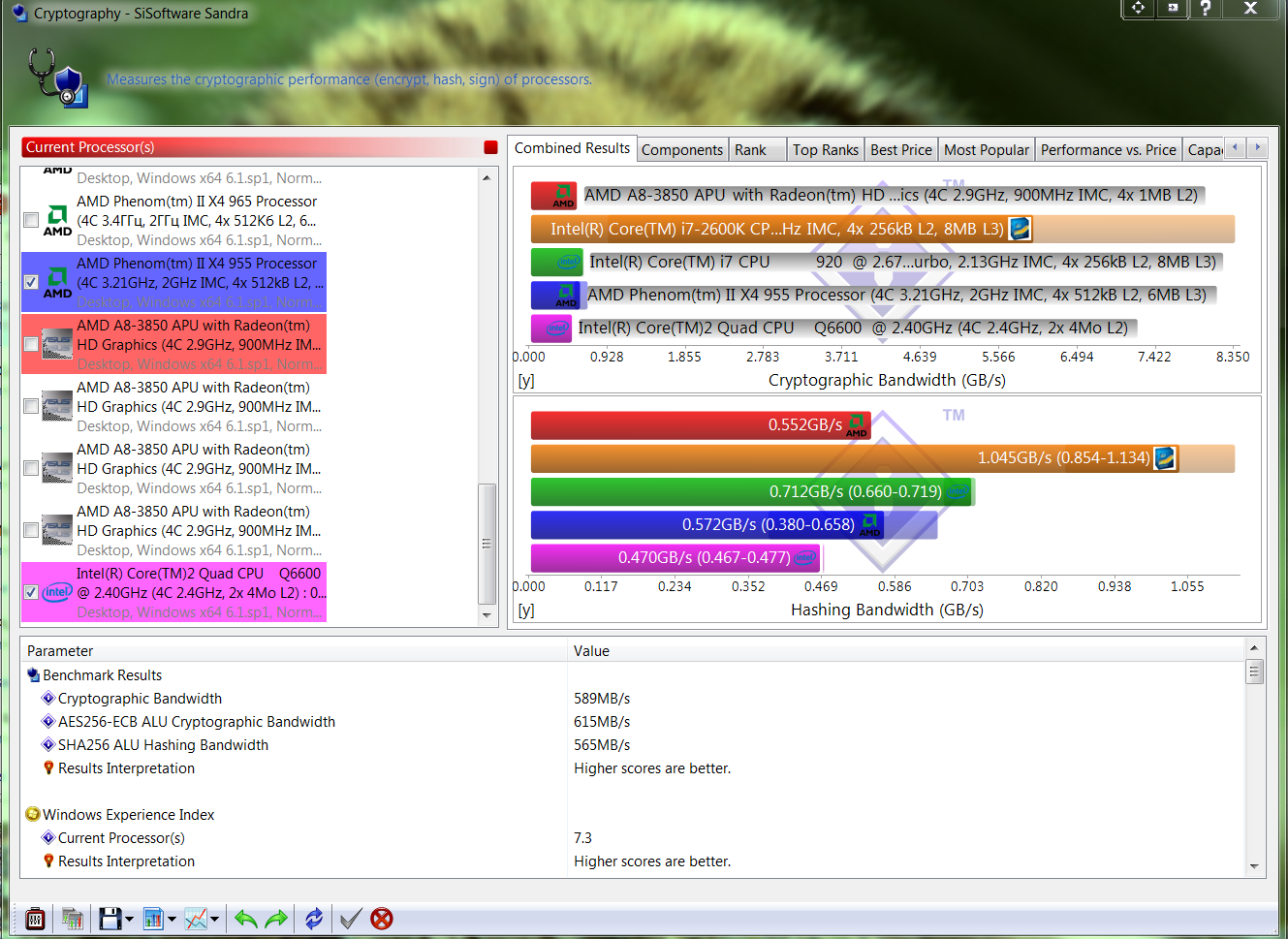Click the Value column header

[906, 651]
